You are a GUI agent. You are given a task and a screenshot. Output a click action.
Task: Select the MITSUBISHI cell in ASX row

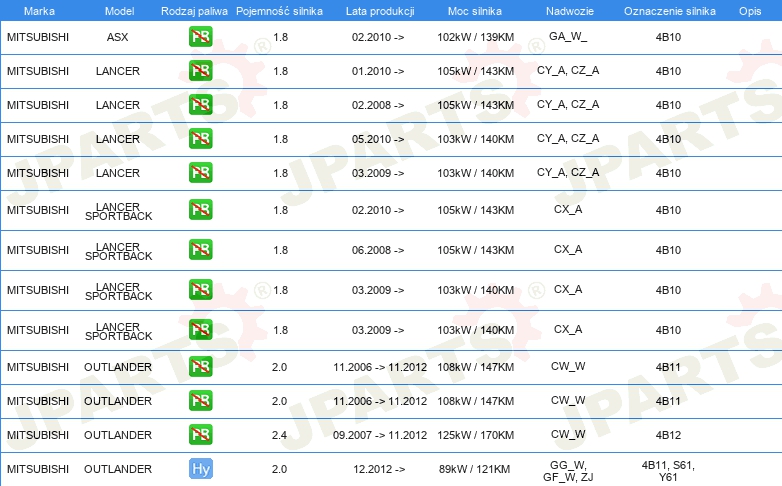pyautogui.click(x=38, y=37)
